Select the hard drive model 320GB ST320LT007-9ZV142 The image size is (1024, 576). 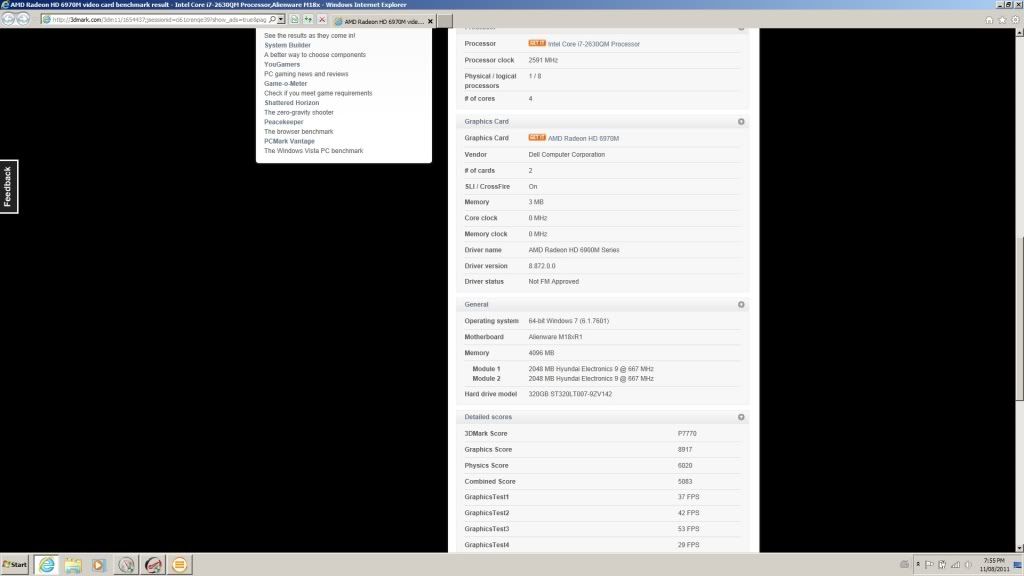point(570,394)
